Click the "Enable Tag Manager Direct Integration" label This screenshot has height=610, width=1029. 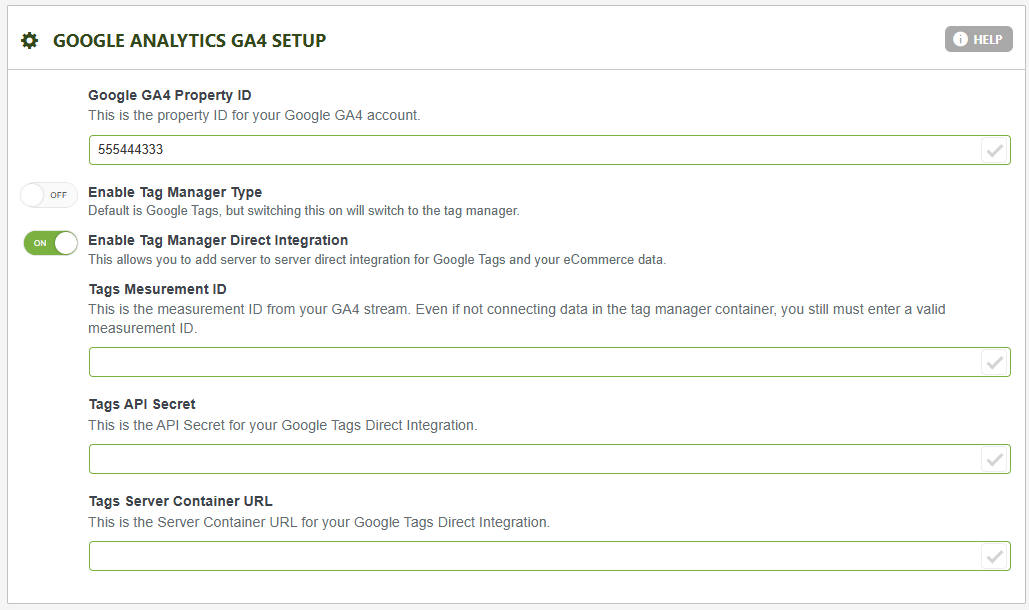tap(218, 240)
